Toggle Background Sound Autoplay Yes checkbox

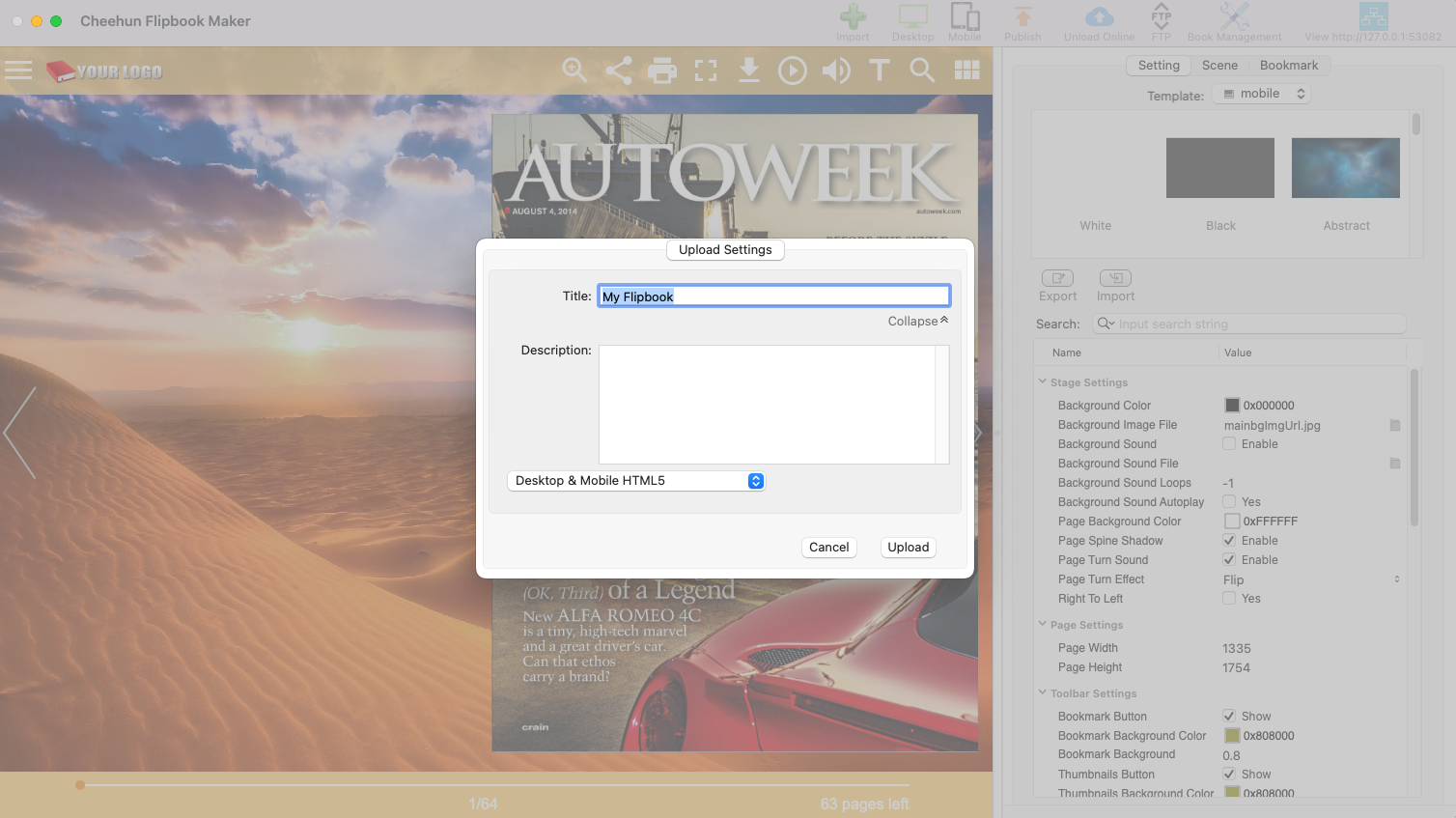click(1229, 501)
